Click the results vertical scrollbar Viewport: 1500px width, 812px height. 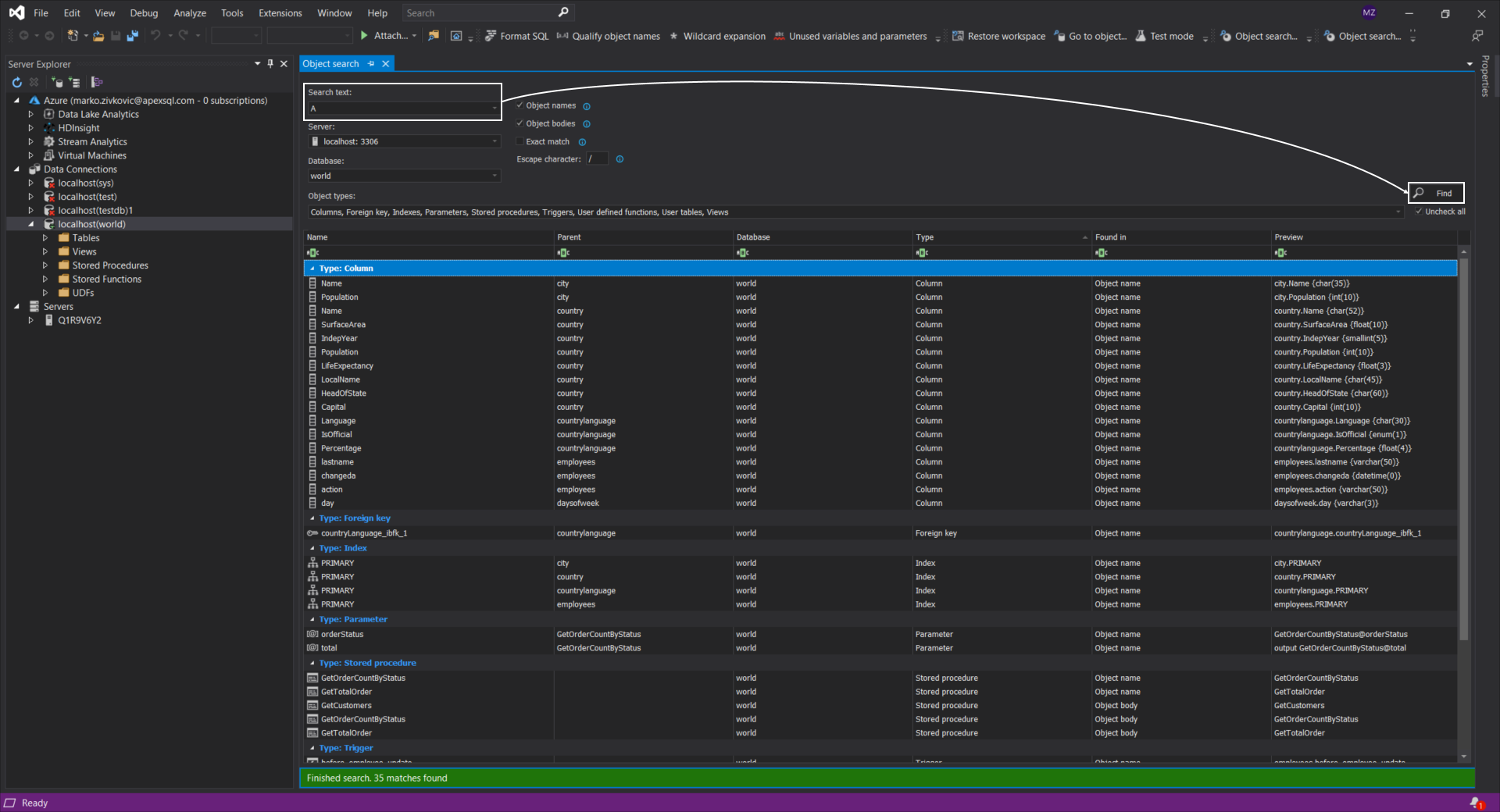click(x=1463, y=449)
